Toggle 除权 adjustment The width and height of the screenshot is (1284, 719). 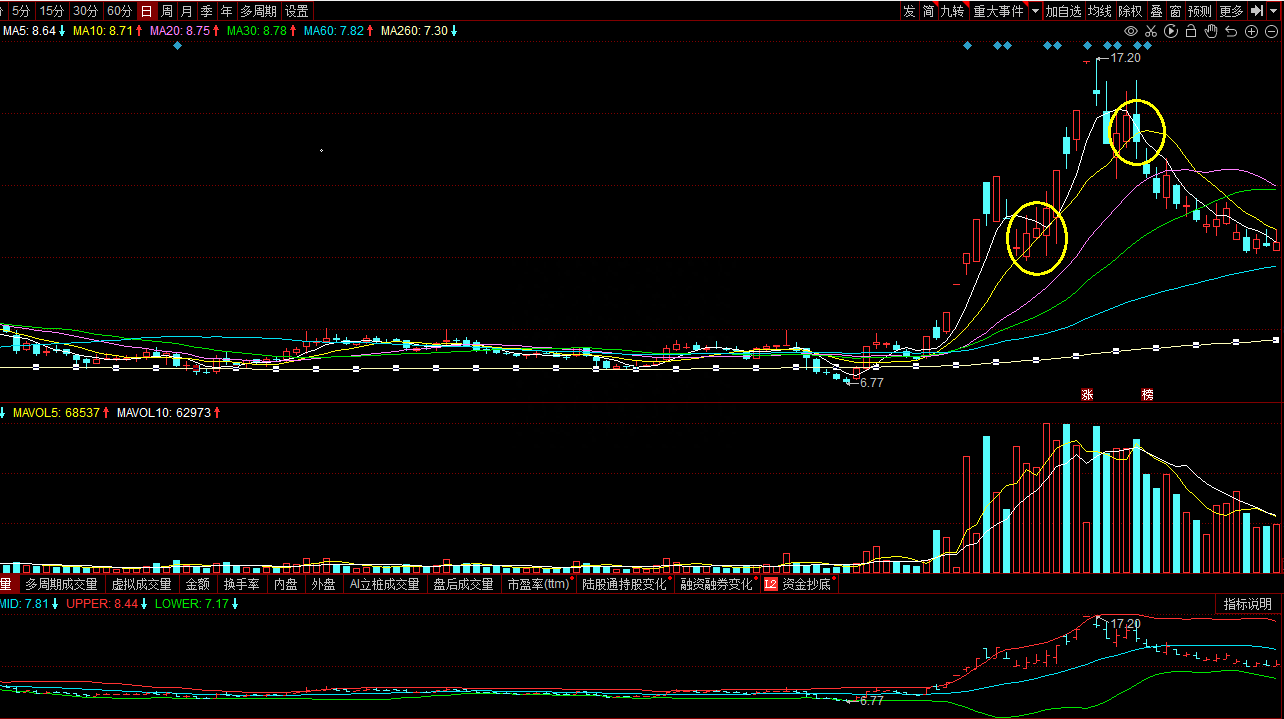pyautogui.click(x=1130, y=11)
